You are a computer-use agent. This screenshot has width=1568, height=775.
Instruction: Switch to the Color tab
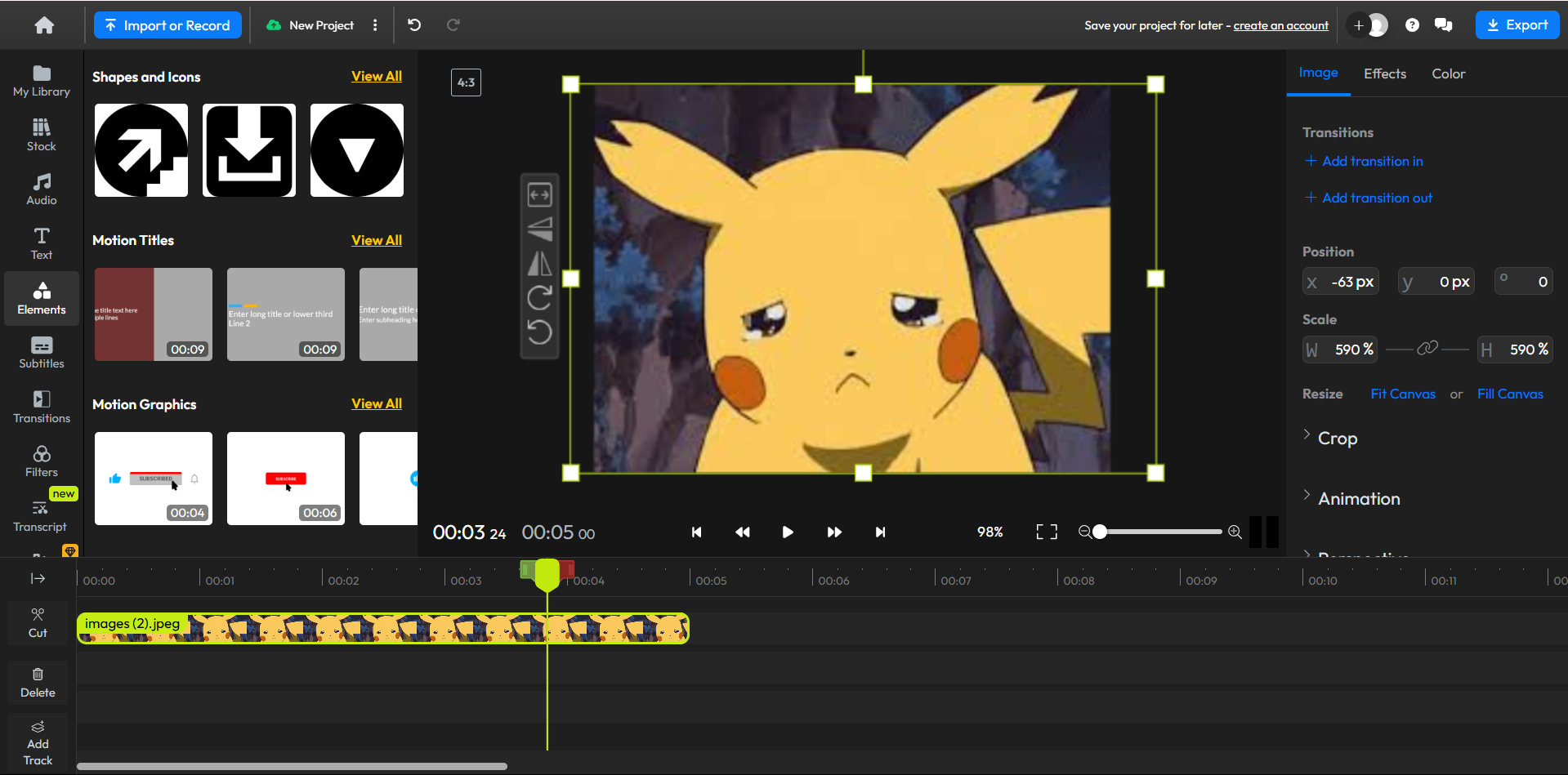pyautogui.click(x=1447, y=73)
